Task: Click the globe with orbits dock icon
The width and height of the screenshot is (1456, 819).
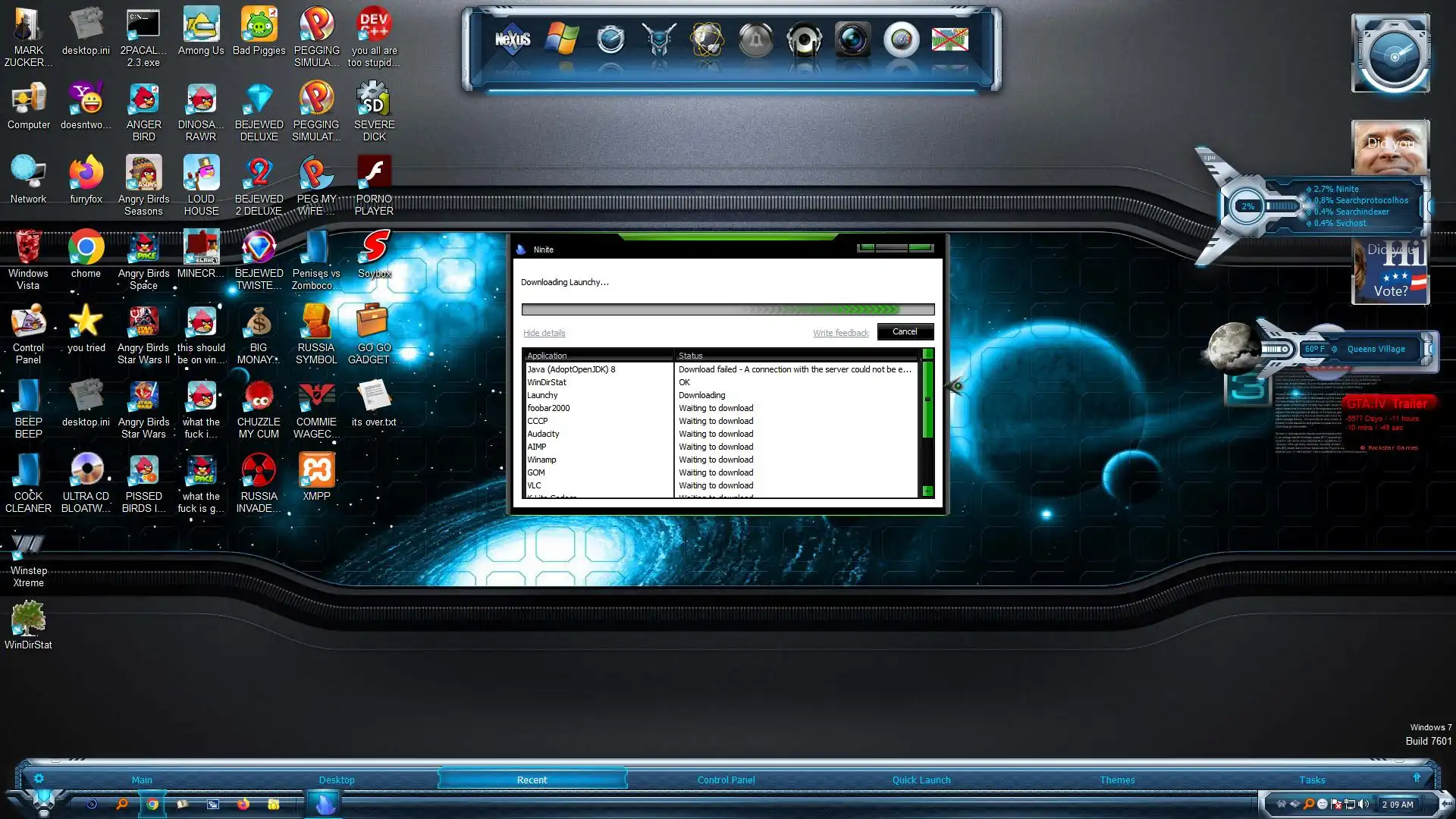Action: tap(707, 39)
